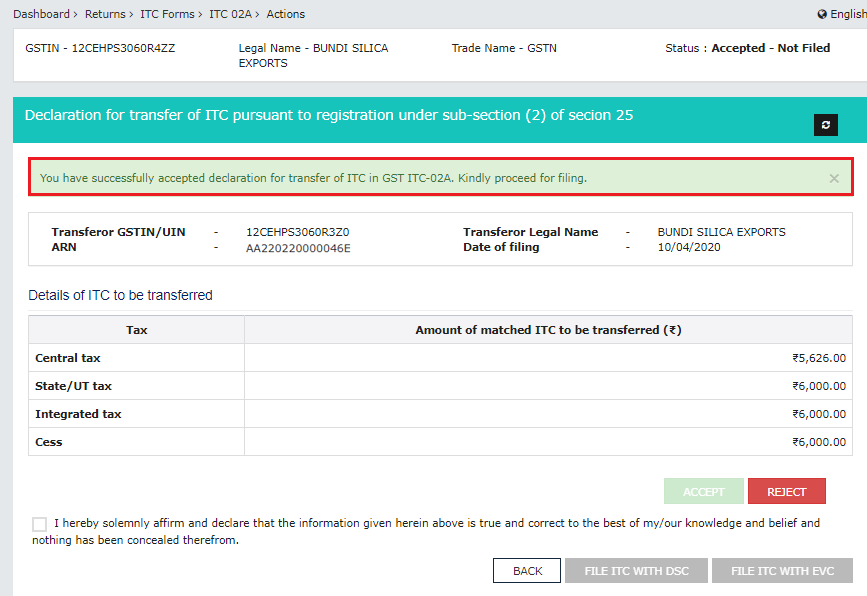Click the Cess amount cell
Viewport: 867px width, 596px height.
(548, 442)
